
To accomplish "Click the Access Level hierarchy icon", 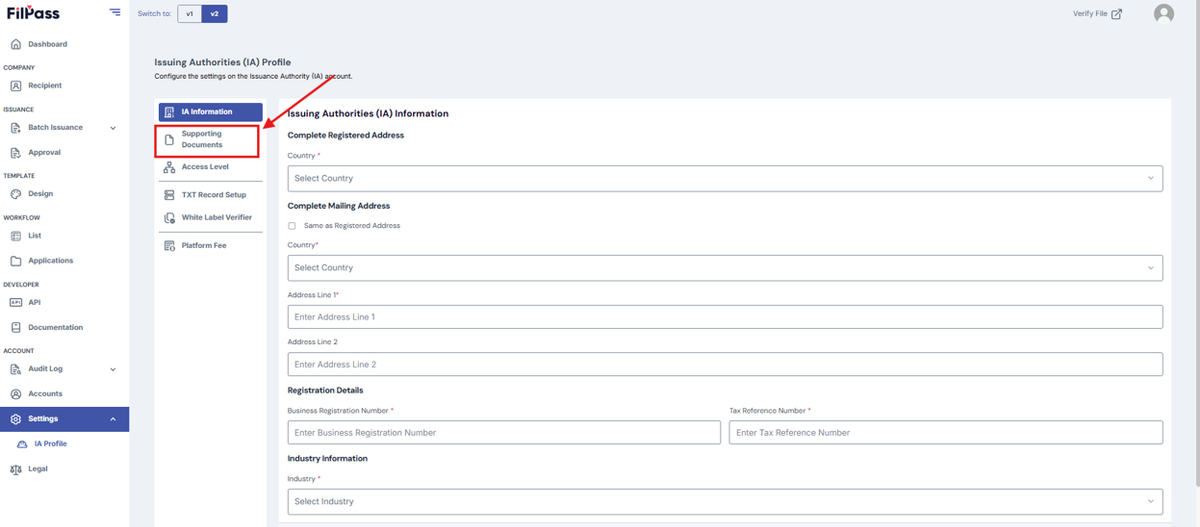I will [x=169, y=167].
